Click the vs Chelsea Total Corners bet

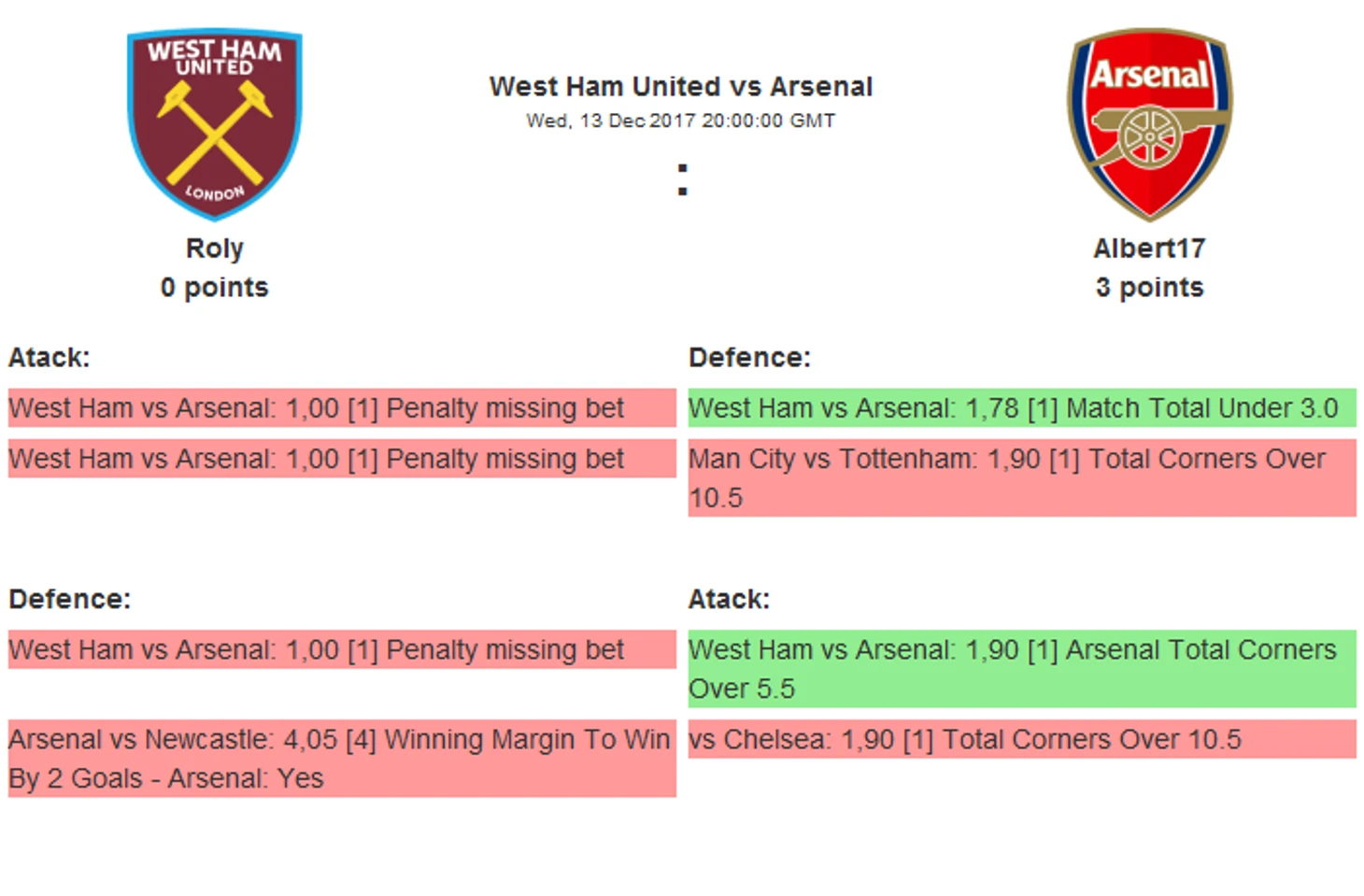click(1022, 739)
